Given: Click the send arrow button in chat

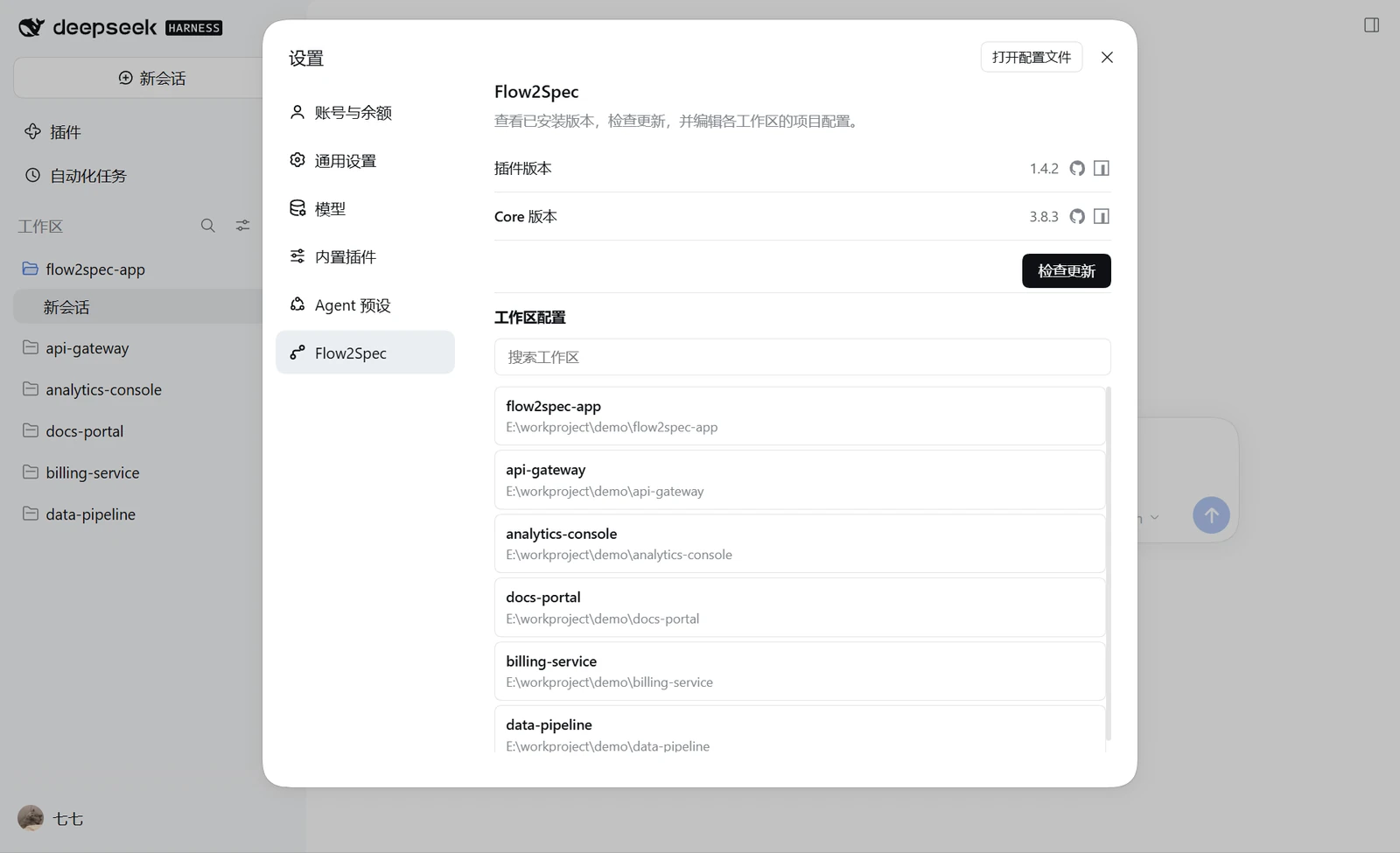Looking at the screenshot, I should click(x=1211, y=515).
